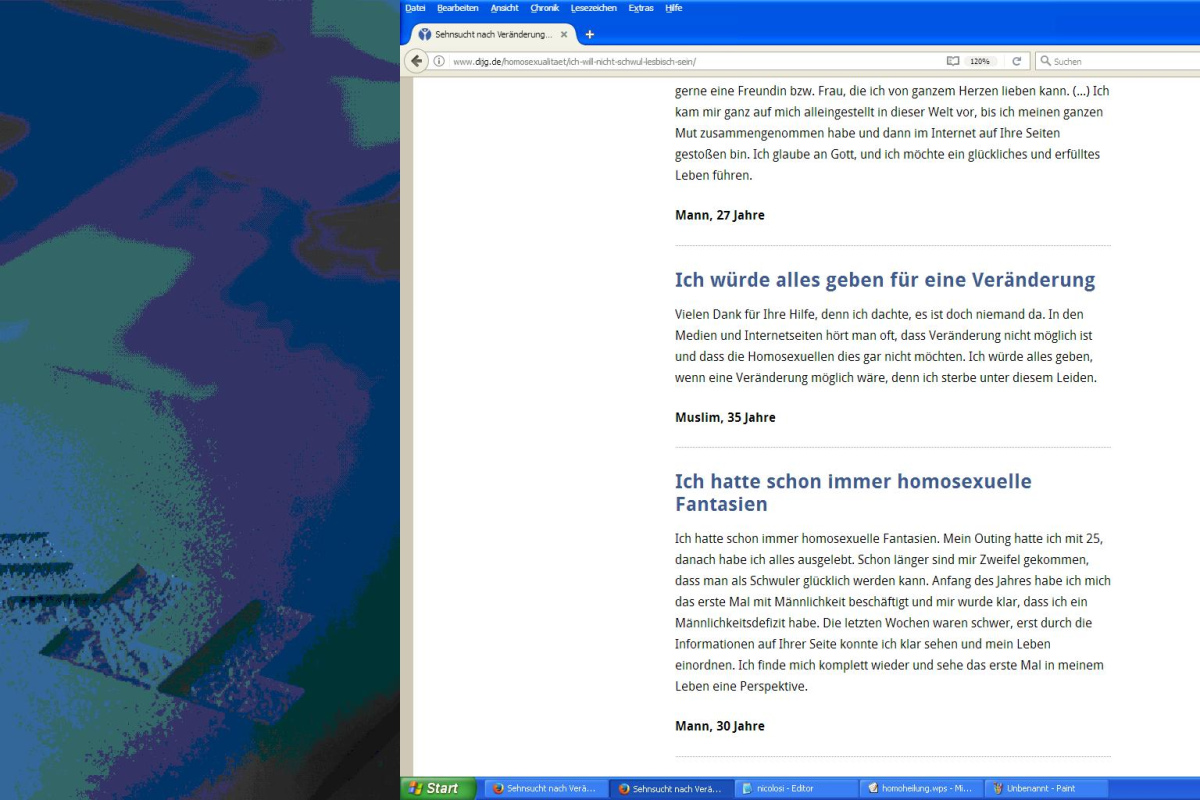Click the search magnifier icon
Screen dimensions: 1200x800
pyautogui.click(x=1046, y=61)
